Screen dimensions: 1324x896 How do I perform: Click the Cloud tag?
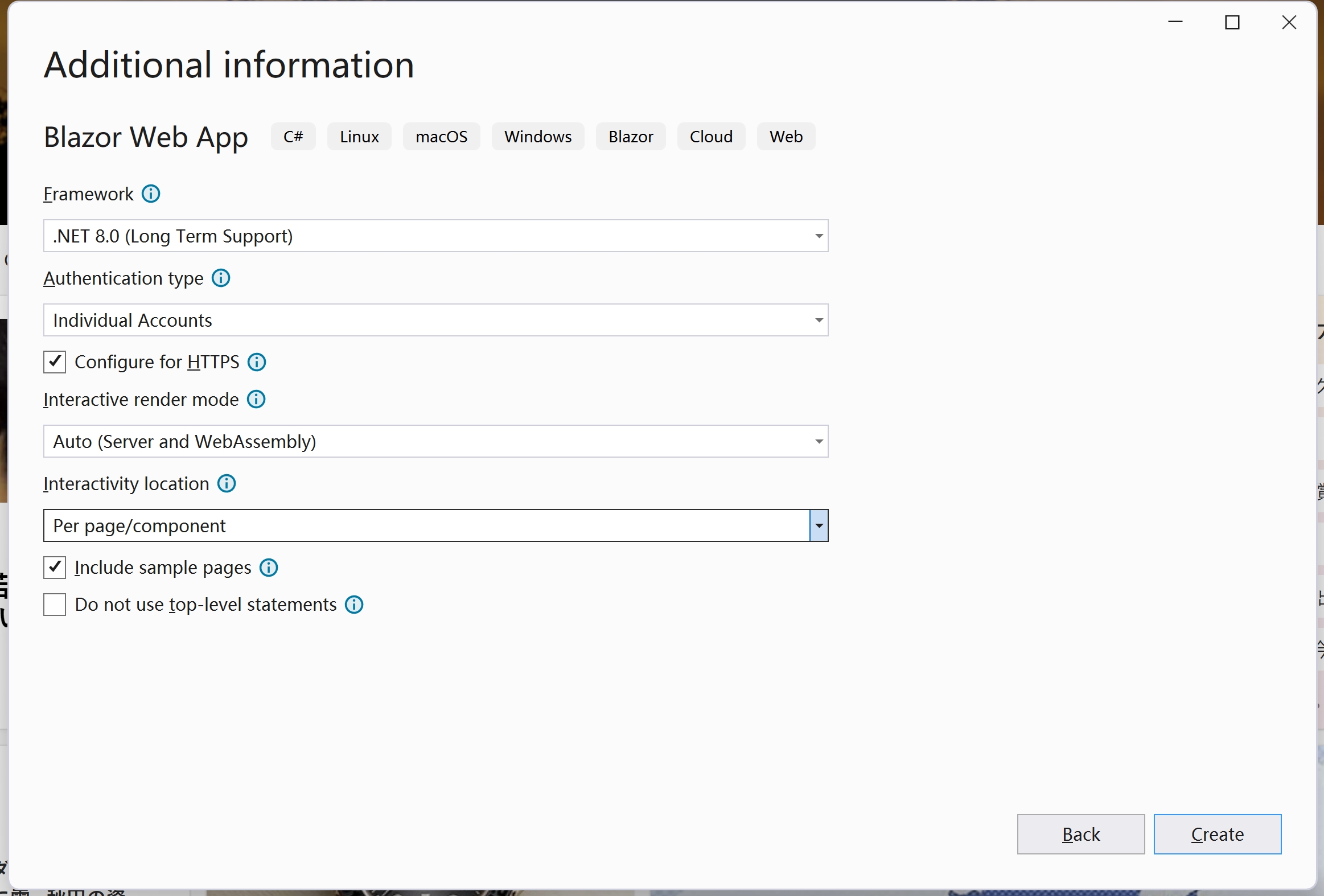711,137
